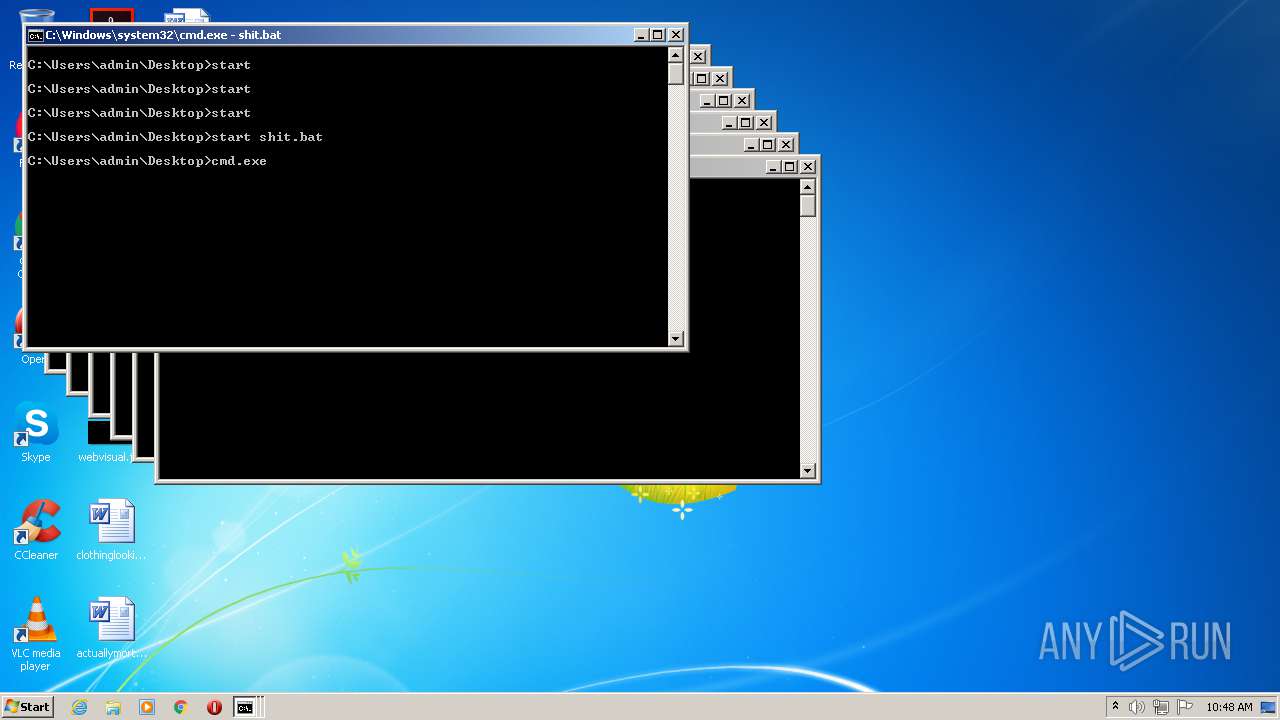Viewport: 1280px width, 720px height.
Task: Open the Skype desktop shortcut
Action: pyautogui.click(x=36, y=433)
